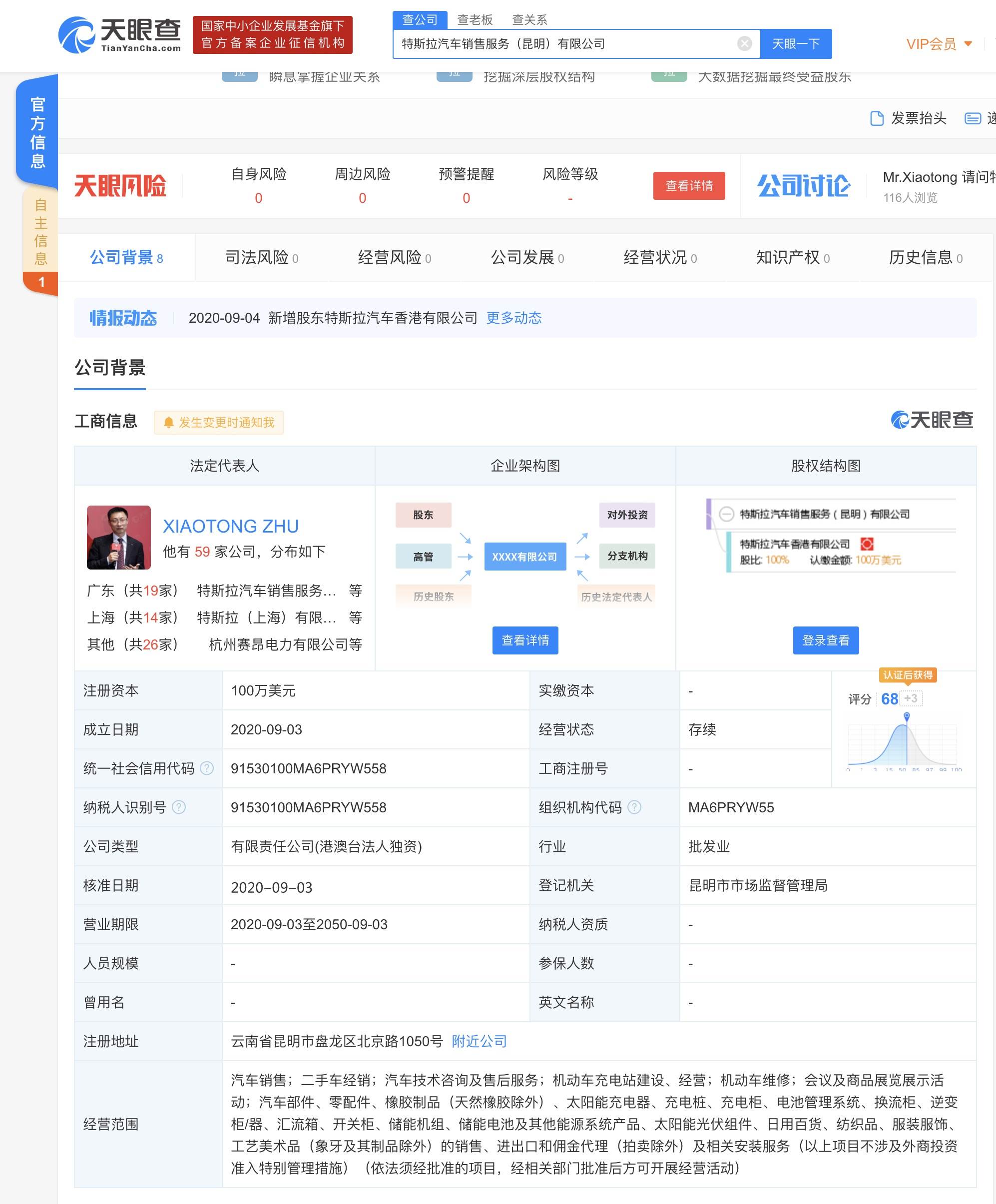This screenshot has height=1204, width=996.
Task: Open 杭州赛昂电力有限公司 link
Action: coord(279,644)
